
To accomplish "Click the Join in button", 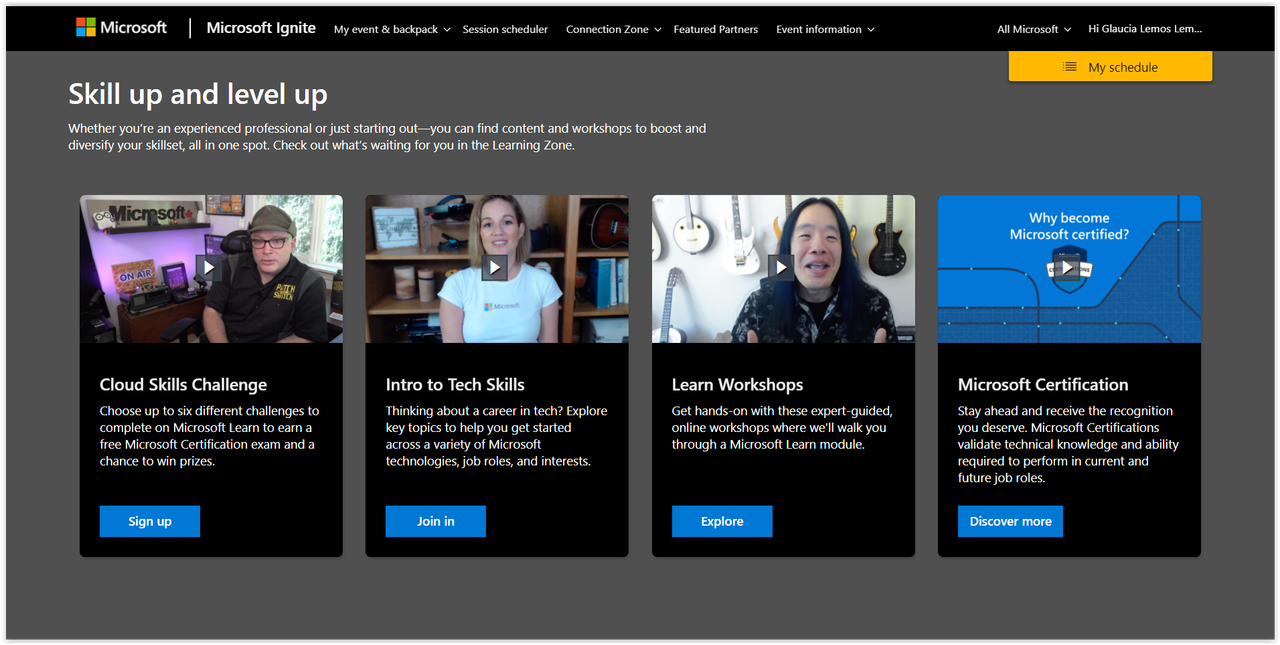I will pyautogui.click(x=436, y=521).
